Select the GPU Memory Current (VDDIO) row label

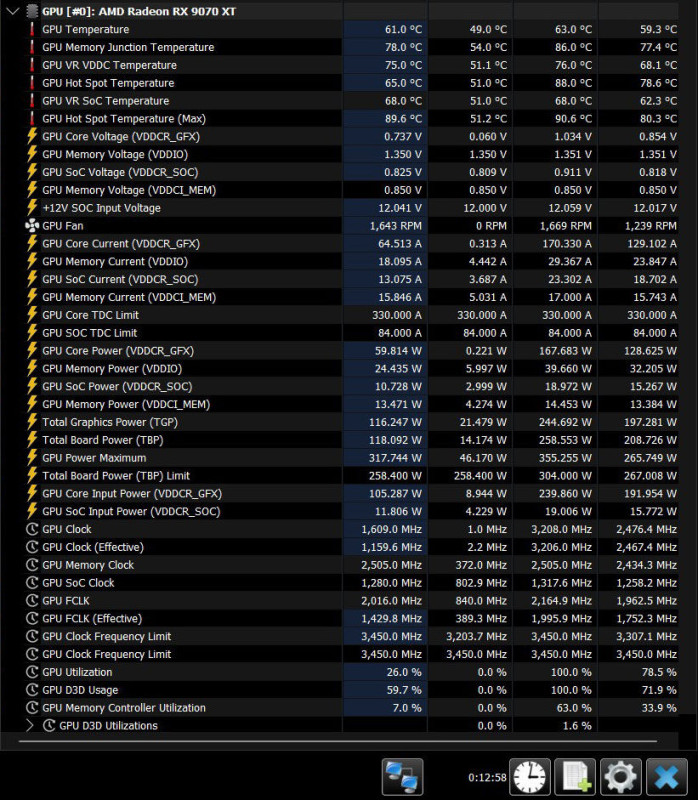pos(115,261)
